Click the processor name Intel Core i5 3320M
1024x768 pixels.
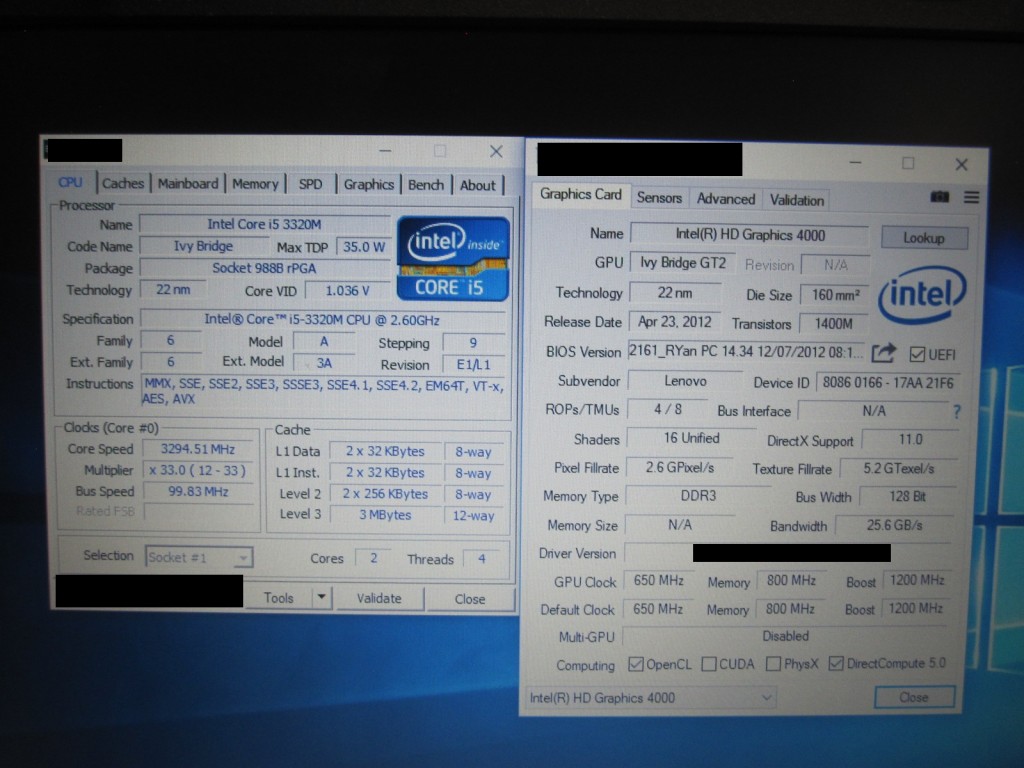[264, 224]
